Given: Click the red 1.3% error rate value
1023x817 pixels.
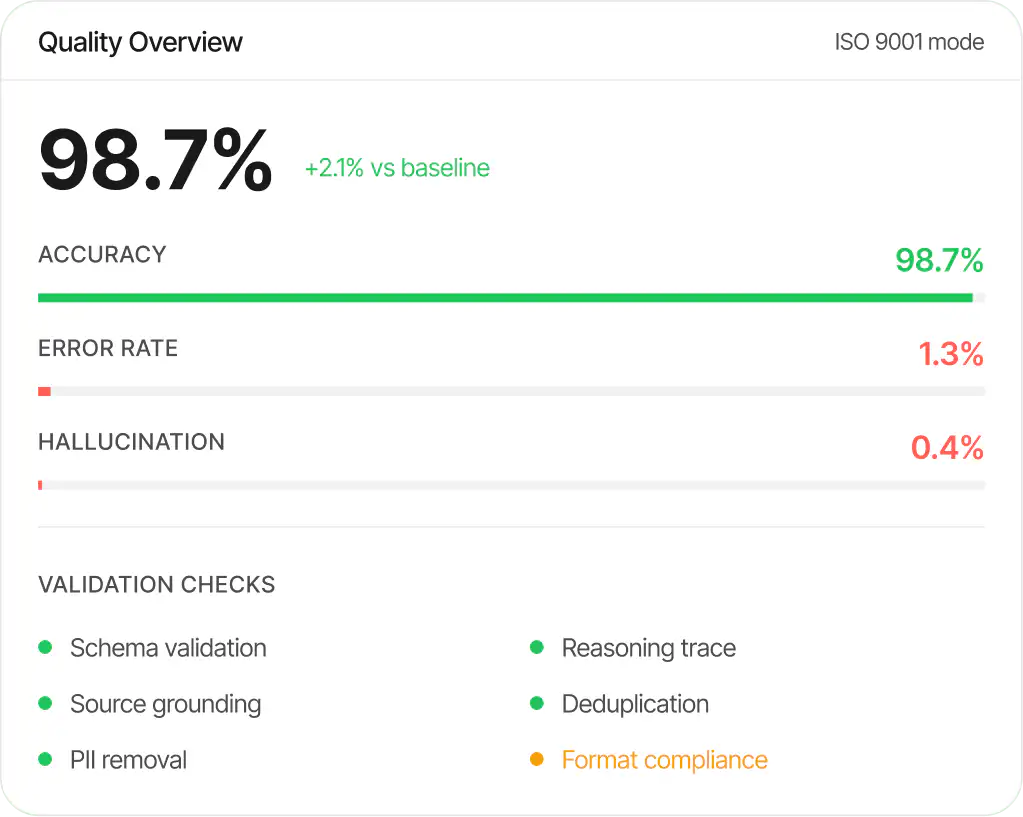Looking at the screenshot, I should tap(951, 354).
